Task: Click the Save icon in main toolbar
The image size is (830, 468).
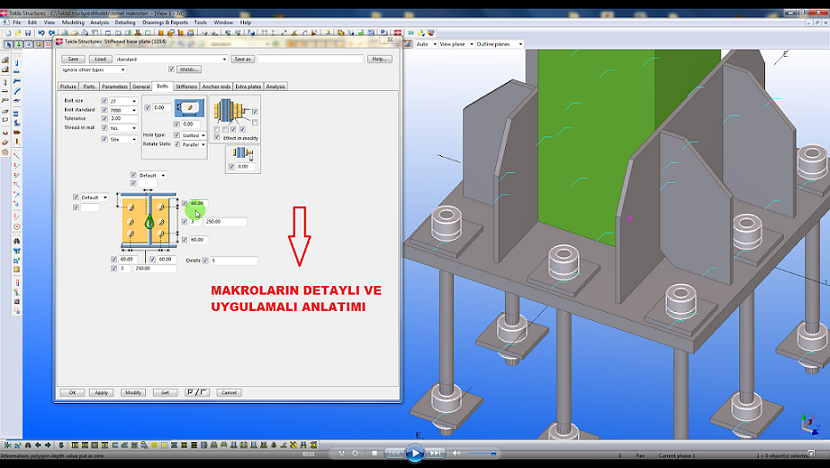Action: 29,32
